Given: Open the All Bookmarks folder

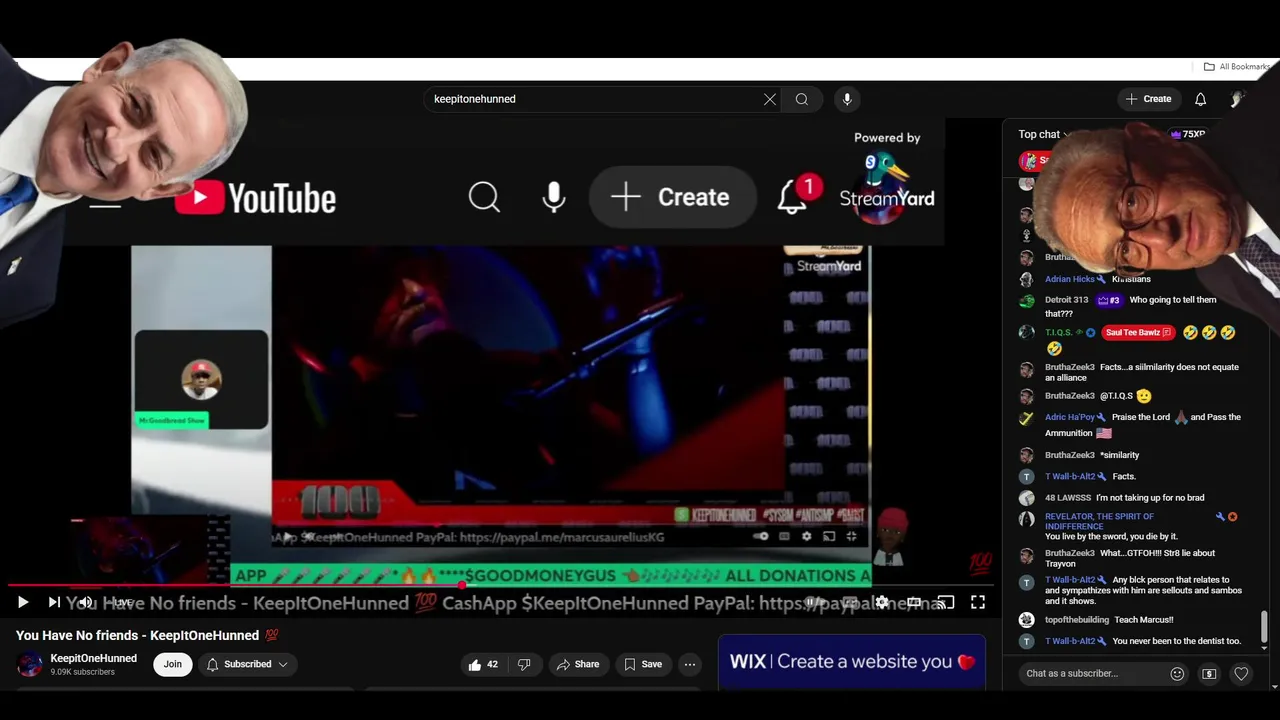Looking at the screenshot, I should click(1237, 67).
